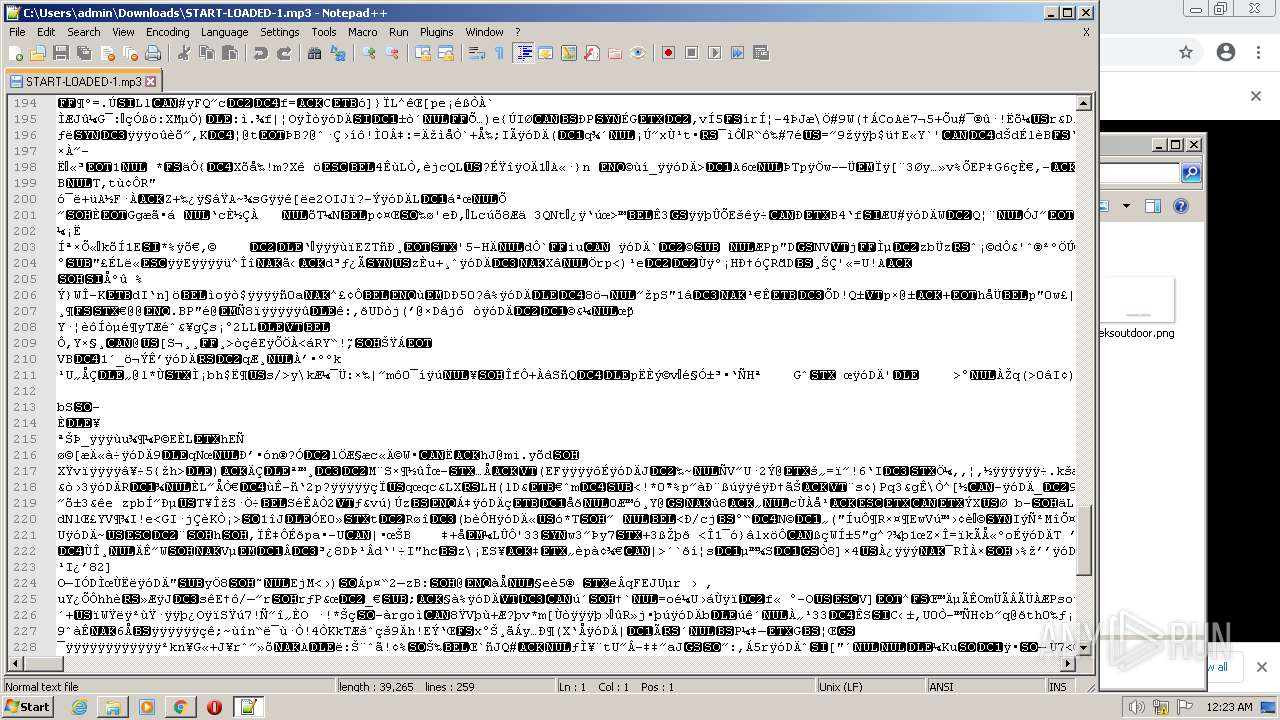Open the Function List toolbar icon
The image size is (1280, 720).
tap(592, 53)
